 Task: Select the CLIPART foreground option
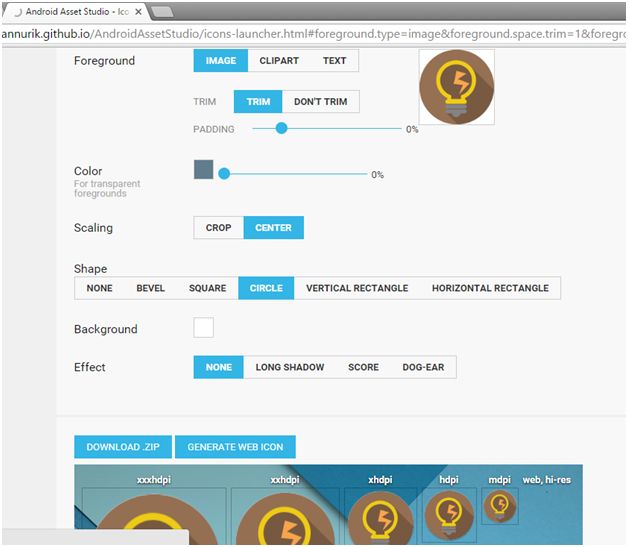[279, 60]
